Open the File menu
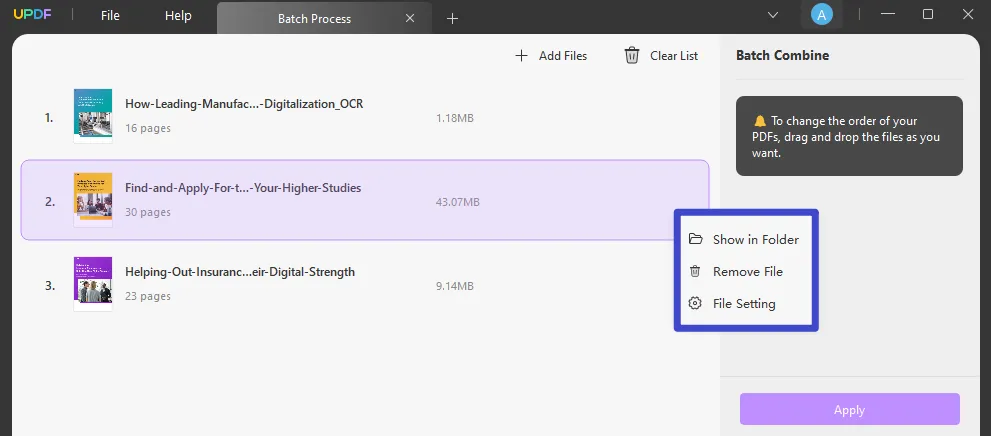Screen dimensions: 991x436 110,16
